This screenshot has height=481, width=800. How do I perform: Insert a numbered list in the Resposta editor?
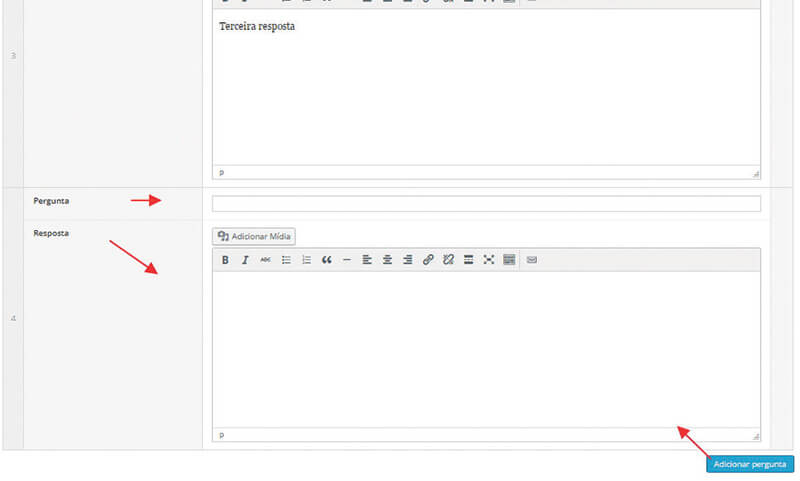click(x=306, y=260)
